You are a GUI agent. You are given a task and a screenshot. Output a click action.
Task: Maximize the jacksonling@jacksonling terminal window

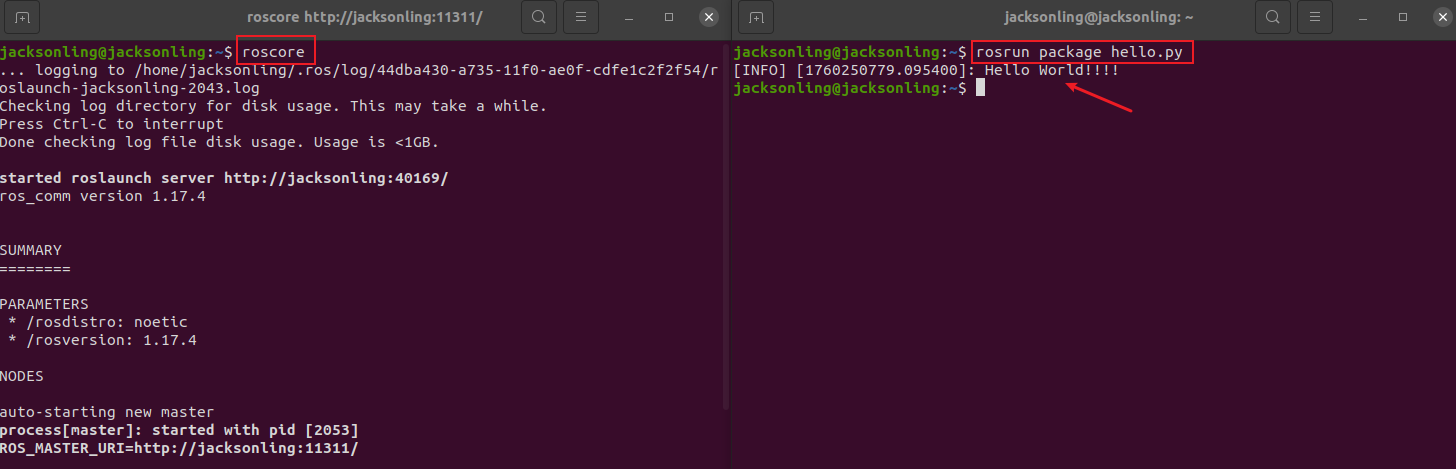[1402, 17]
